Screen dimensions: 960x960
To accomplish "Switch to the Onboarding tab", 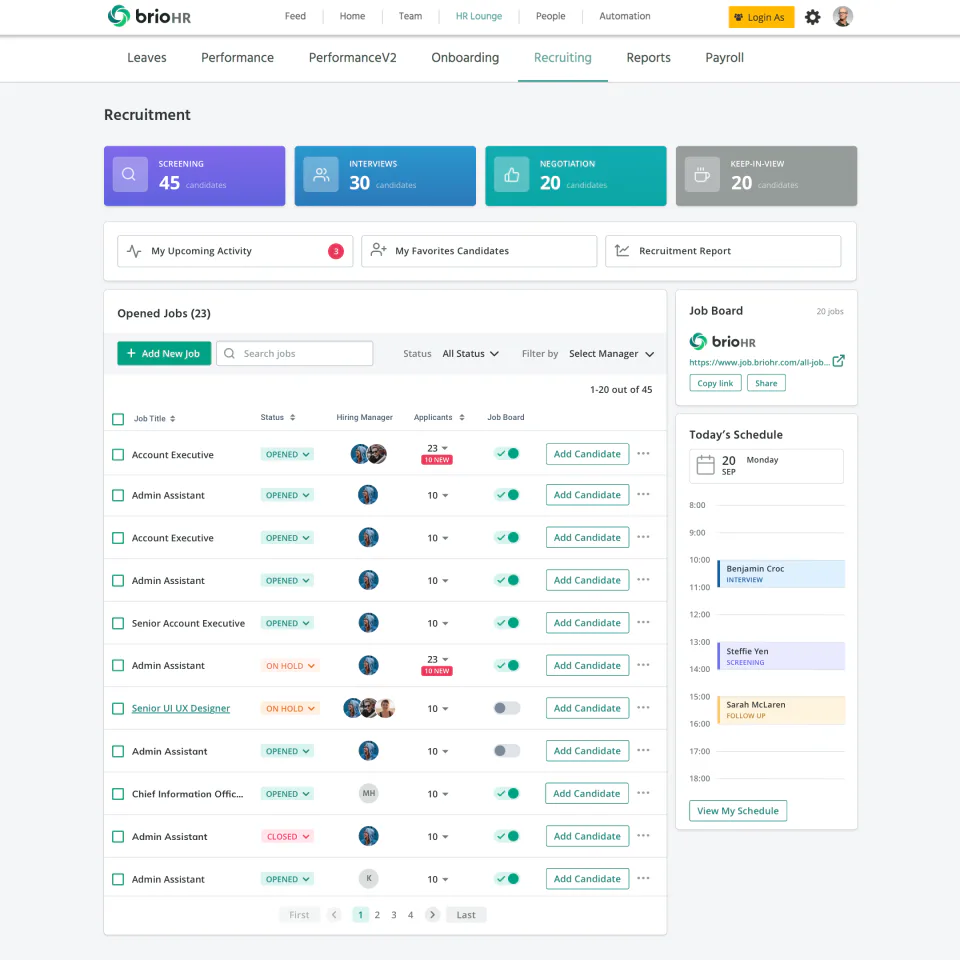I will (x=465, y=58).
